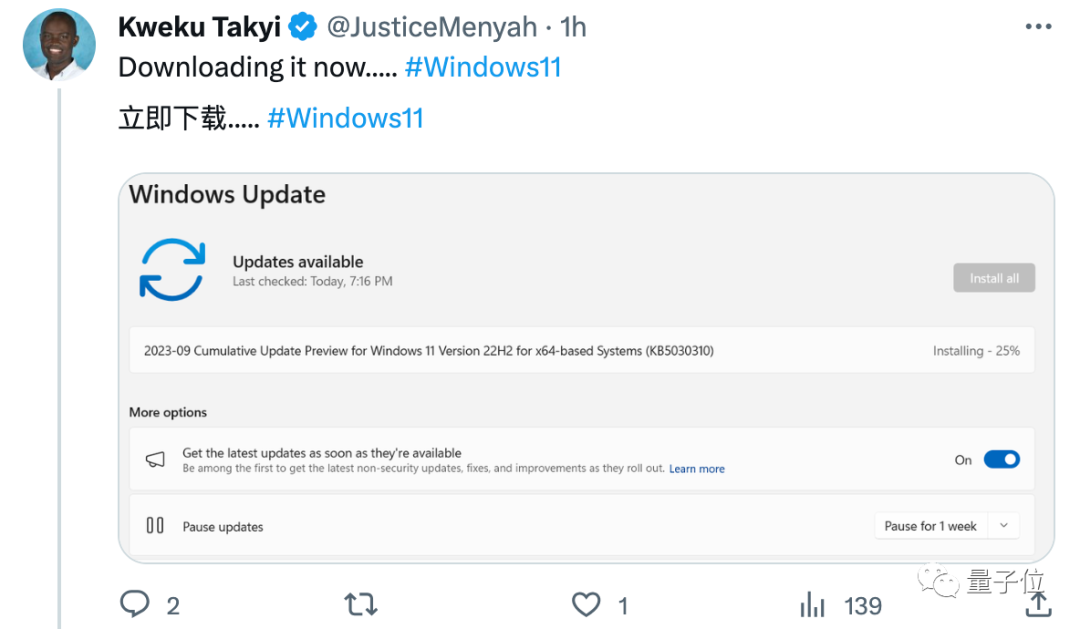1080x629 pixels.
Task: Like the tweet with the heart icon
Action: tap(585, 604)
